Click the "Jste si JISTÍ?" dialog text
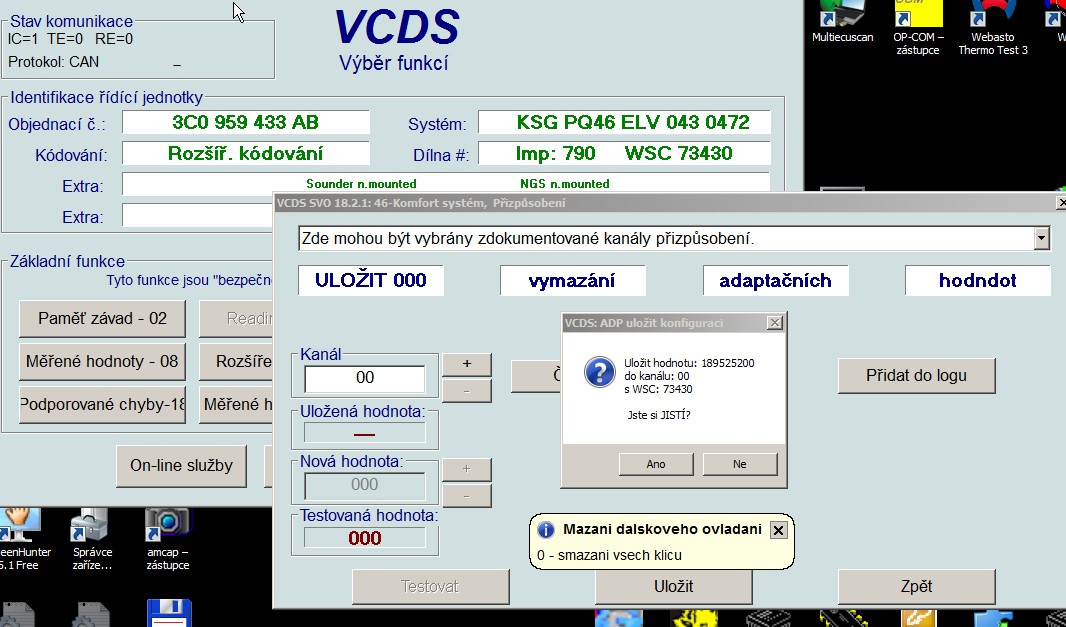Screen dimensions: 1066x627 pyautogui.click(x=659, y=415)
